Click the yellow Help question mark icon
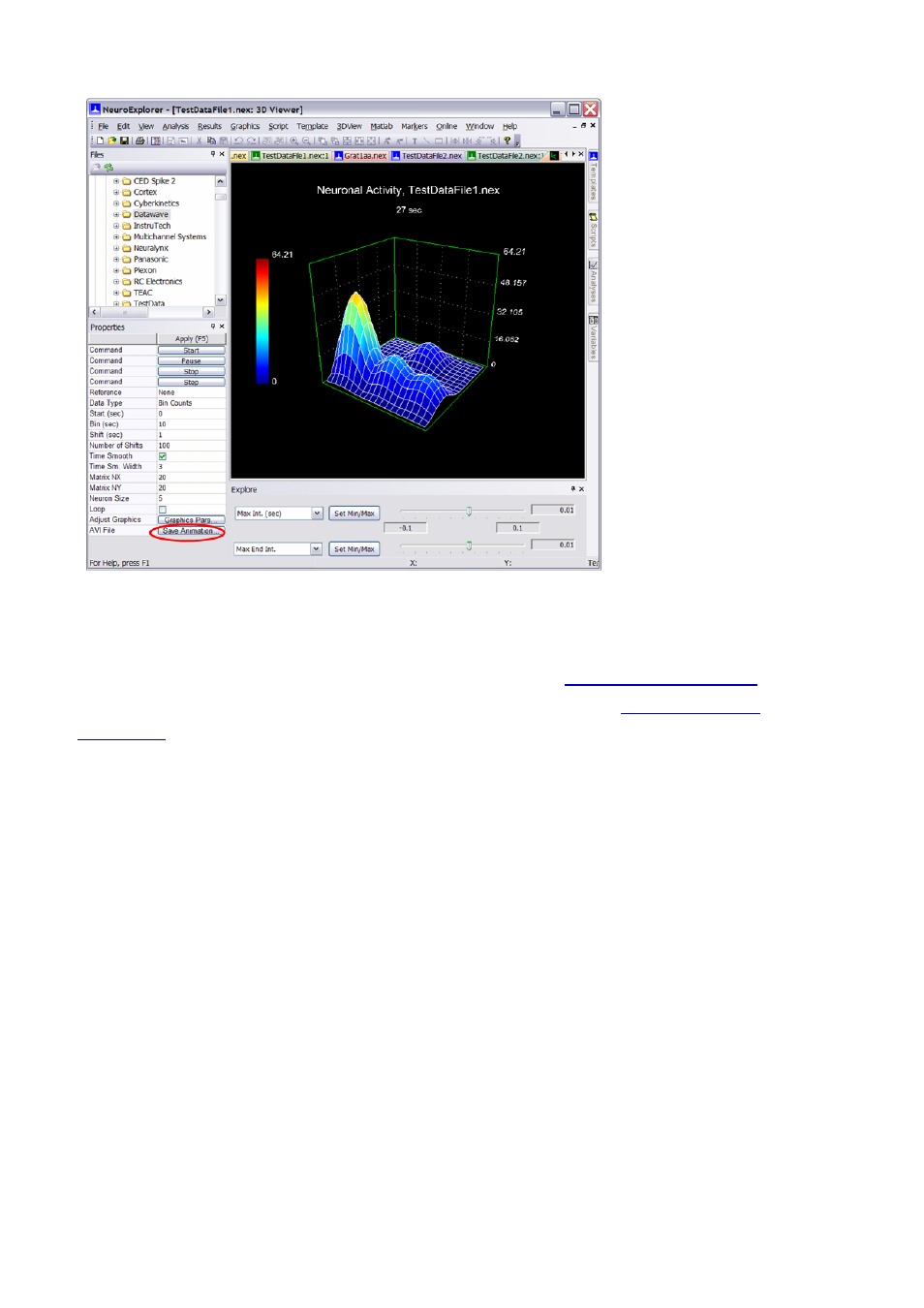The width and height of the screenshot is (924, 1308). point(507,140)
